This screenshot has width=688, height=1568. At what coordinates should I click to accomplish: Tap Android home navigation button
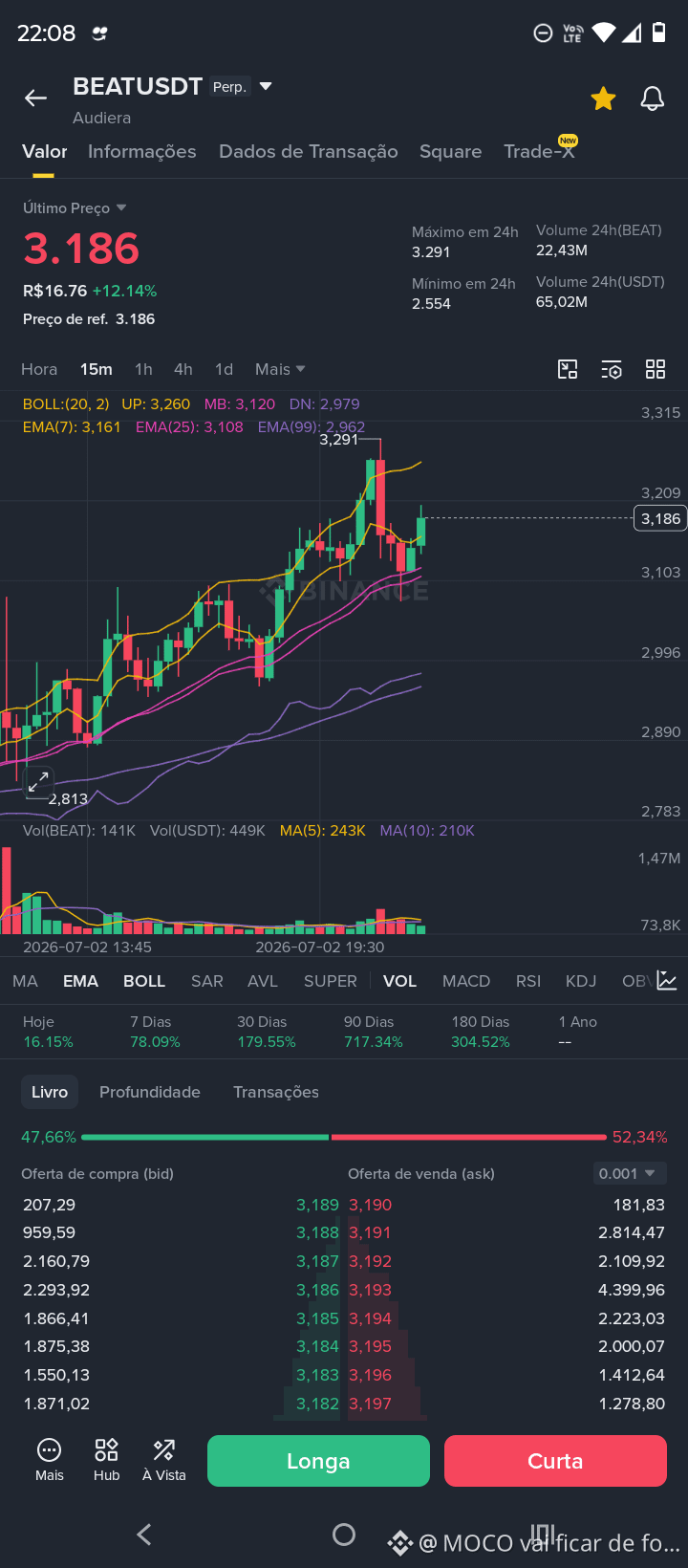tap(344, 1535)
